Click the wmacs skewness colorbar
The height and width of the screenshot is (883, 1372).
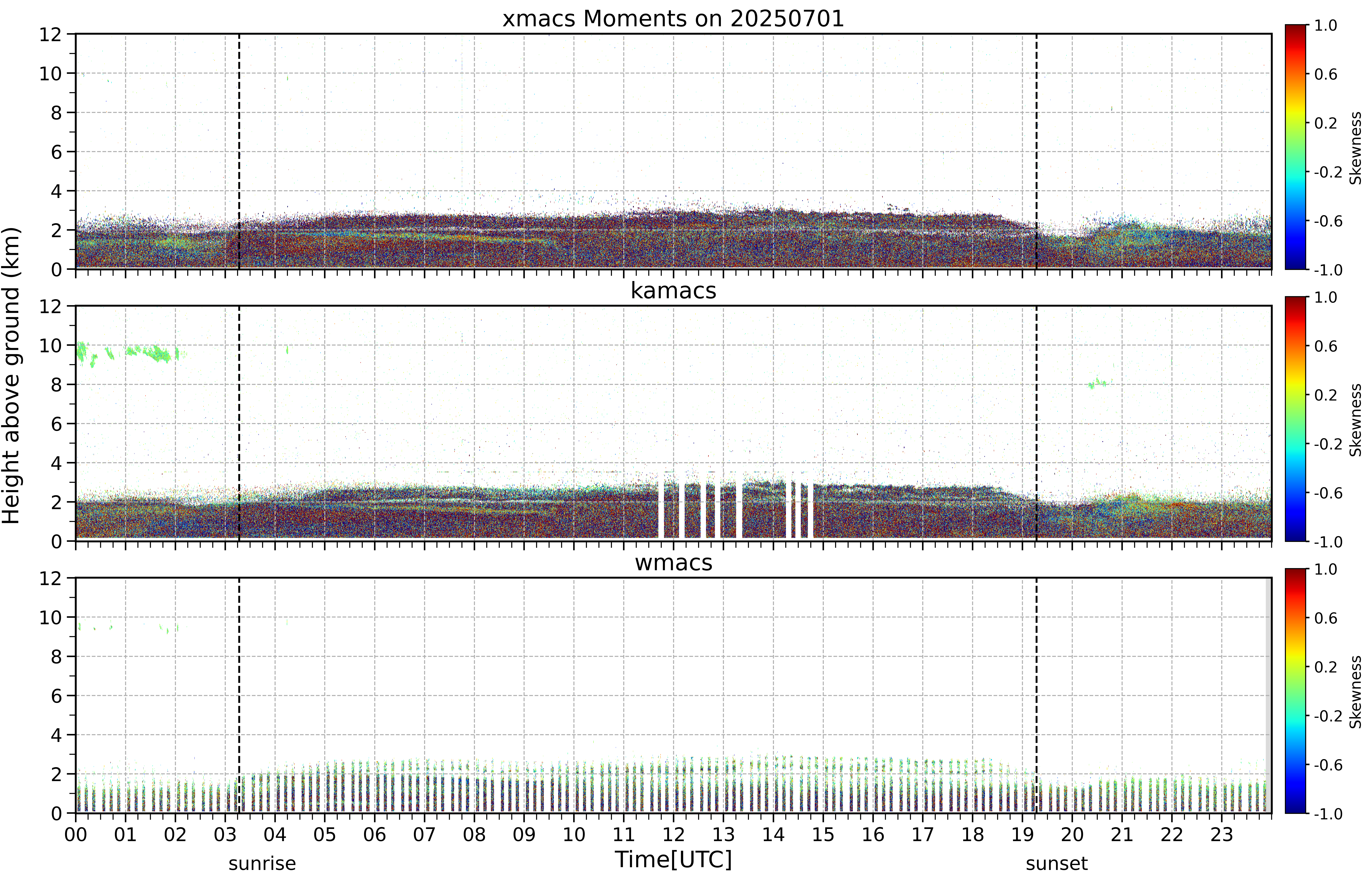1295,691
